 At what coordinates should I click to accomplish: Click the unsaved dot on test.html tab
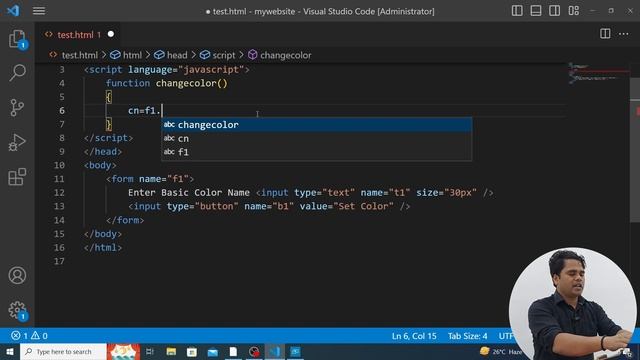(111, 34)
